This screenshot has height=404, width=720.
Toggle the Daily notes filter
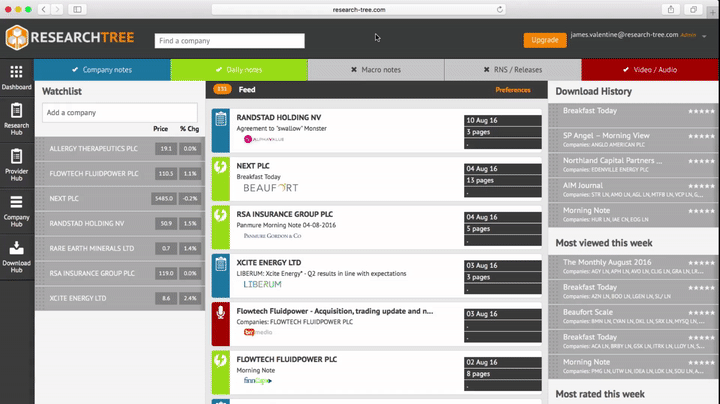pyautogui.click(x=238, y=70)
